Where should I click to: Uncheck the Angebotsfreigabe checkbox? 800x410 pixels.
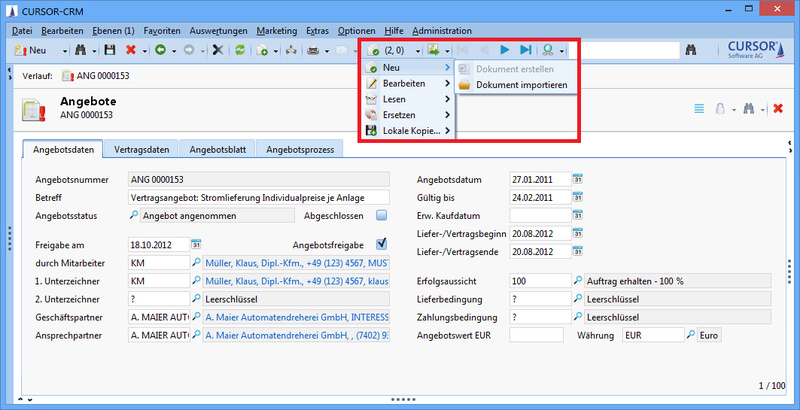(x=381, y=243)
